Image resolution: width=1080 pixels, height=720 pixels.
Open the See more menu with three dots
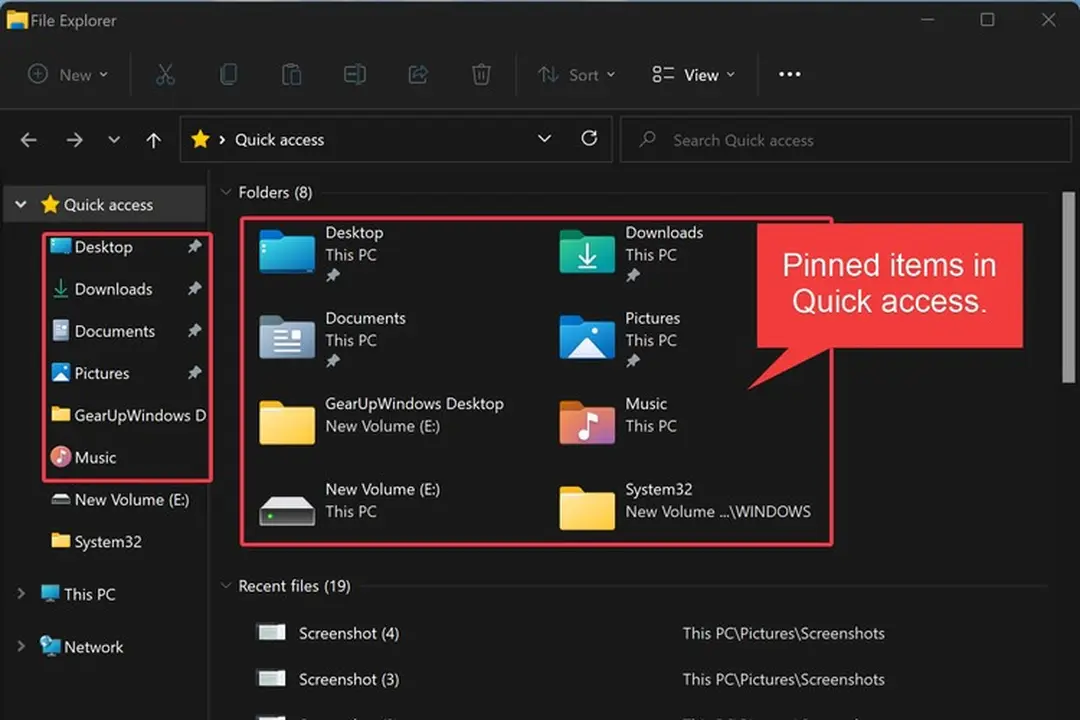pos(789,74)
